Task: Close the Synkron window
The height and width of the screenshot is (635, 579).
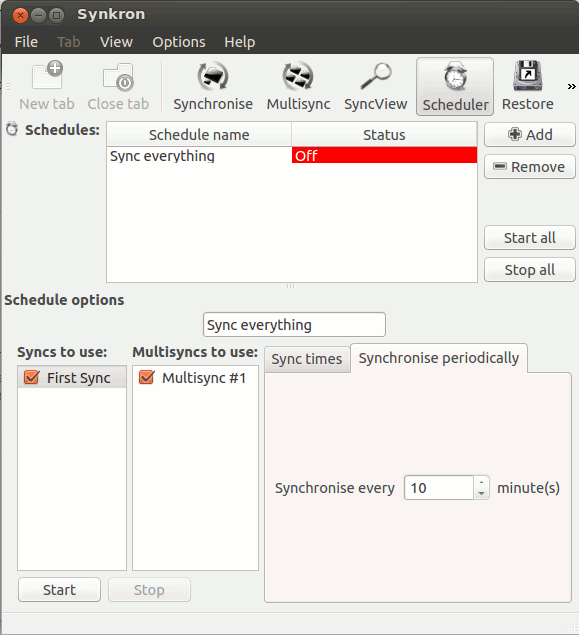Action: pos(20,15)
